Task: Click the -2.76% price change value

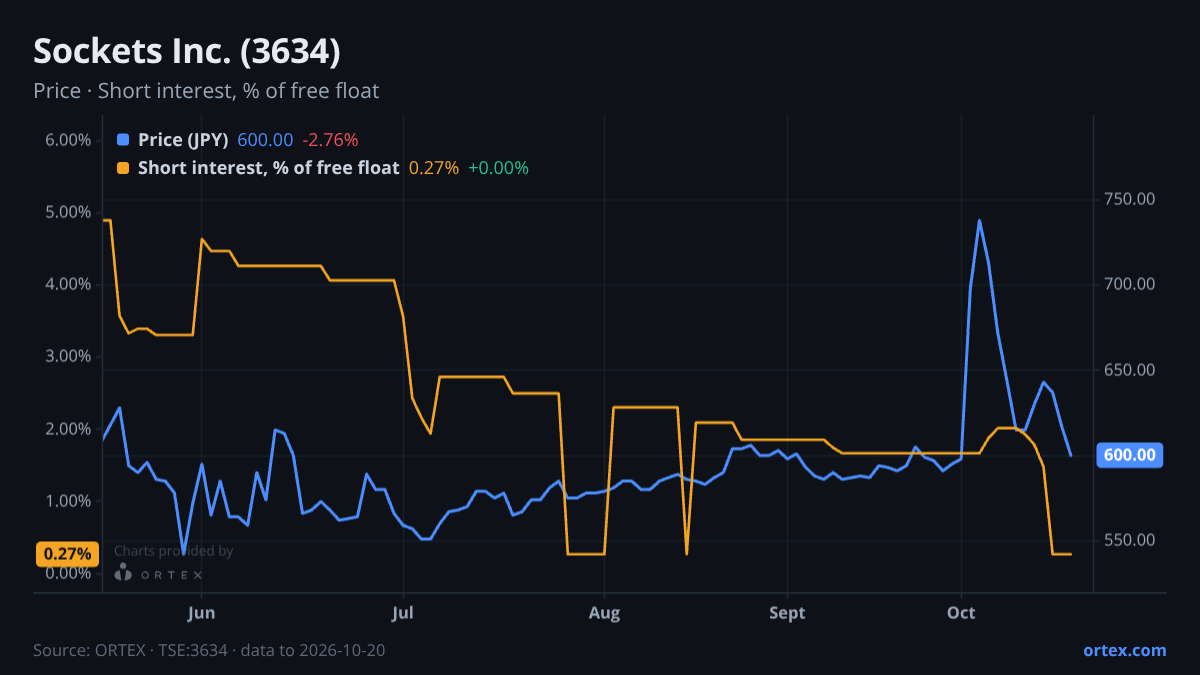Action: (x=330, y=140)
